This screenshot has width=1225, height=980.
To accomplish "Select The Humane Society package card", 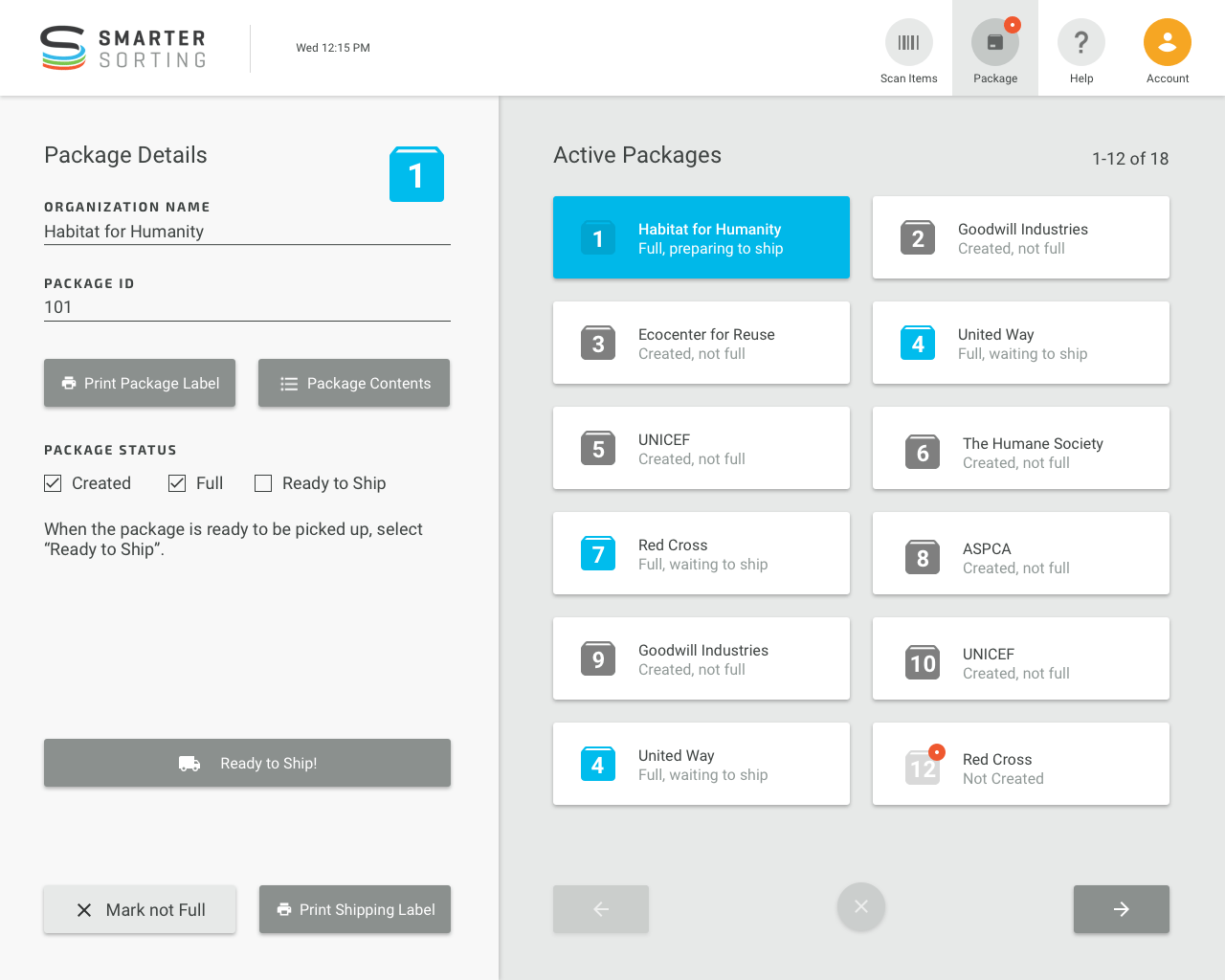I will click(1021, 448).
